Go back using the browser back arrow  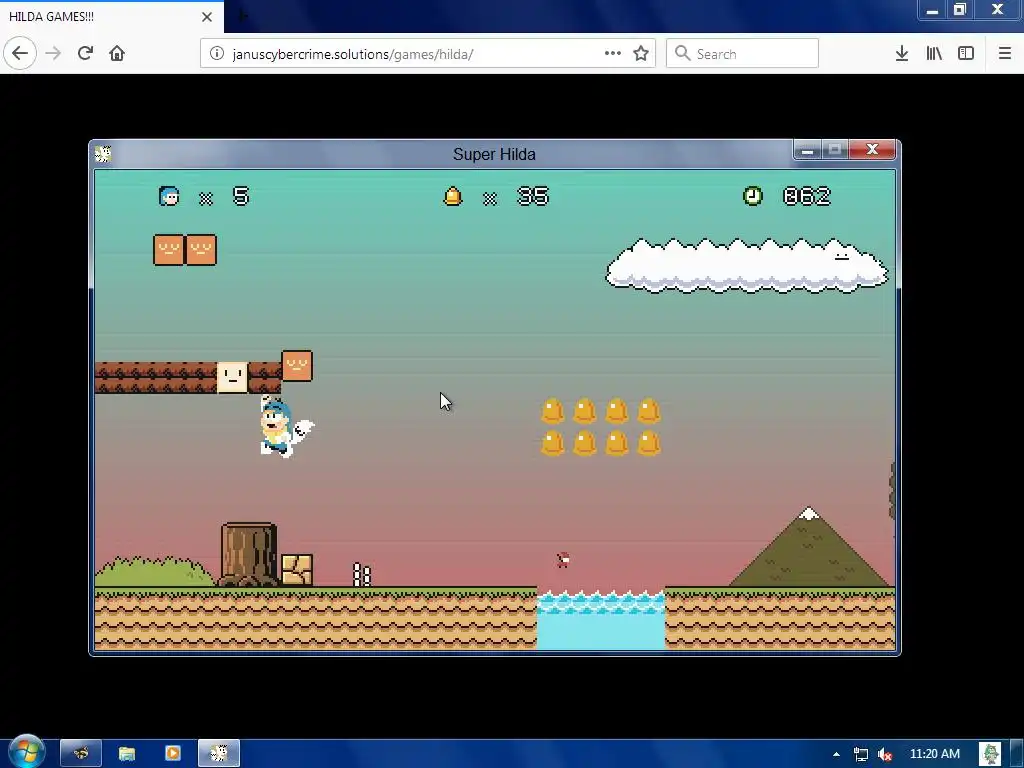point(20,53)
